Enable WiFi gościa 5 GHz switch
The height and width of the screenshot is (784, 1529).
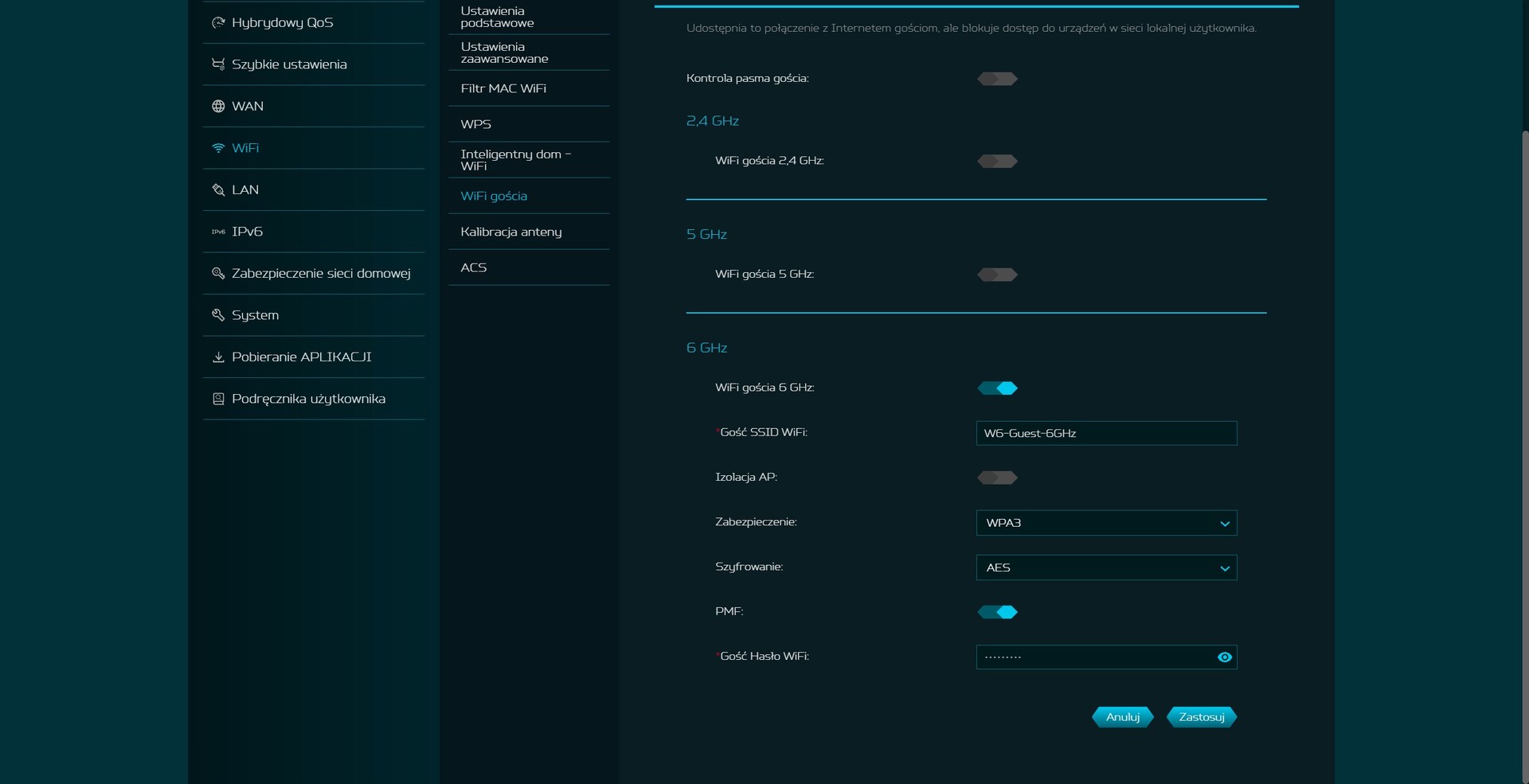click(x=997, y=275)
